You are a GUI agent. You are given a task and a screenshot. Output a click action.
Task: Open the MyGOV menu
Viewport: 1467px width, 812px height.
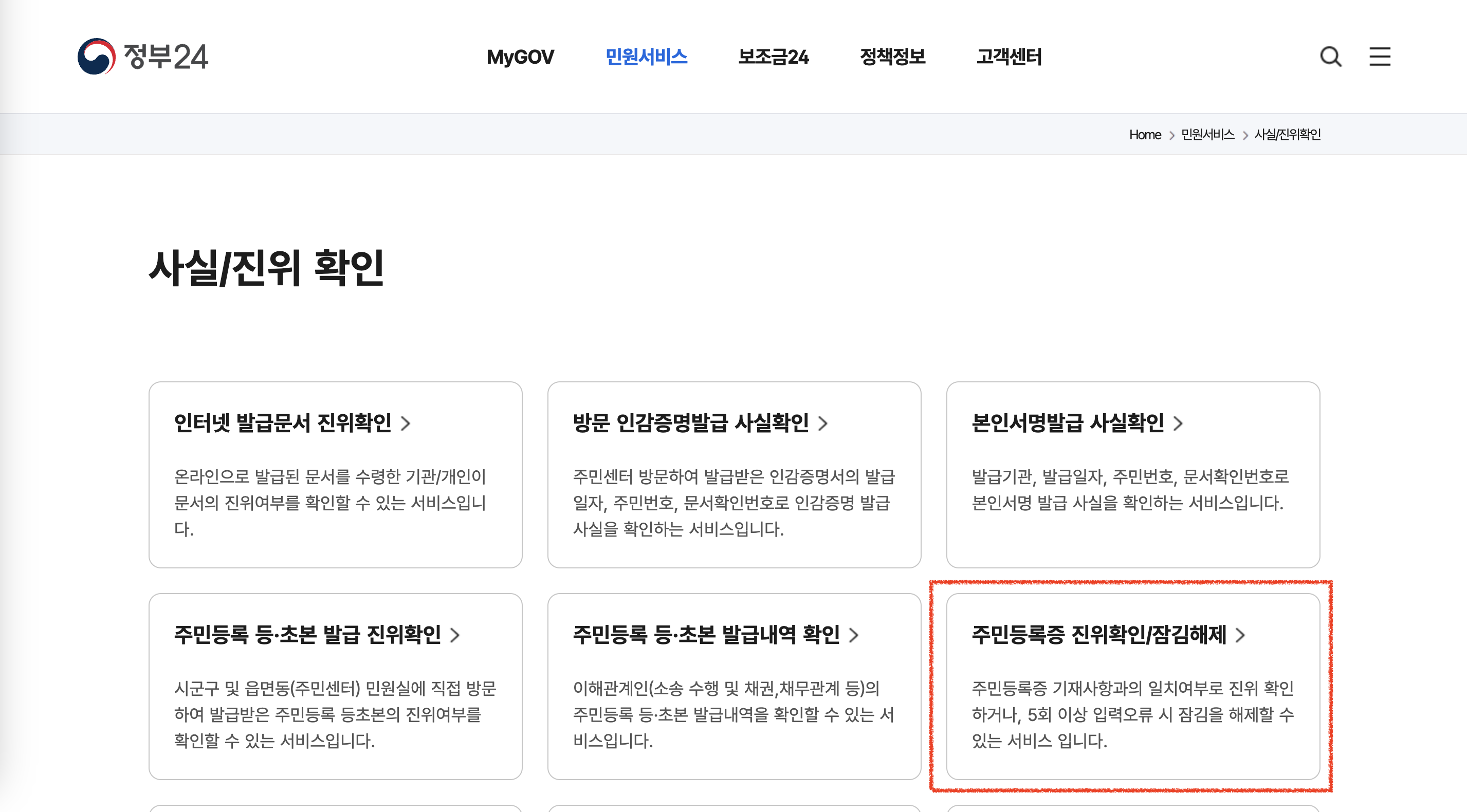pyautogui.click(x=520, y=57)
